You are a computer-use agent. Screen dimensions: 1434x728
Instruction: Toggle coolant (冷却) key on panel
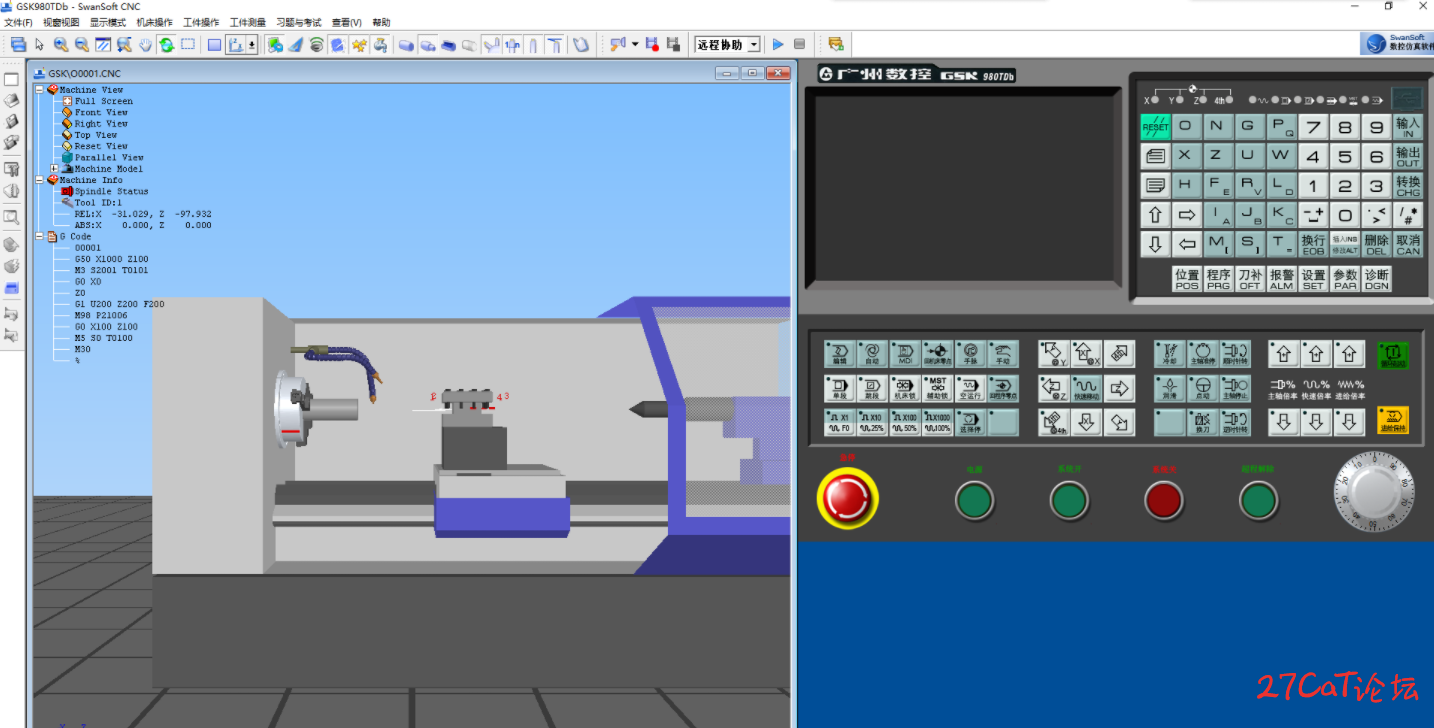(1170, 354)
